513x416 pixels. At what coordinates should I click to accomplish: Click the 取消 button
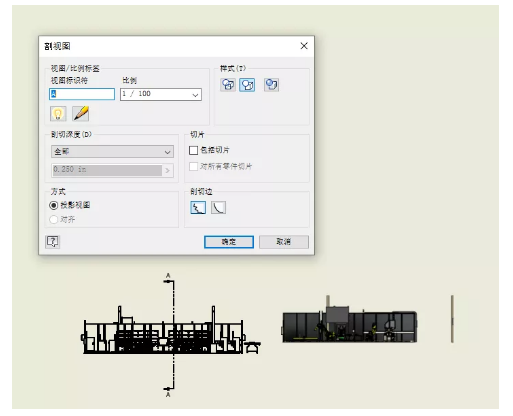point(284,242)
